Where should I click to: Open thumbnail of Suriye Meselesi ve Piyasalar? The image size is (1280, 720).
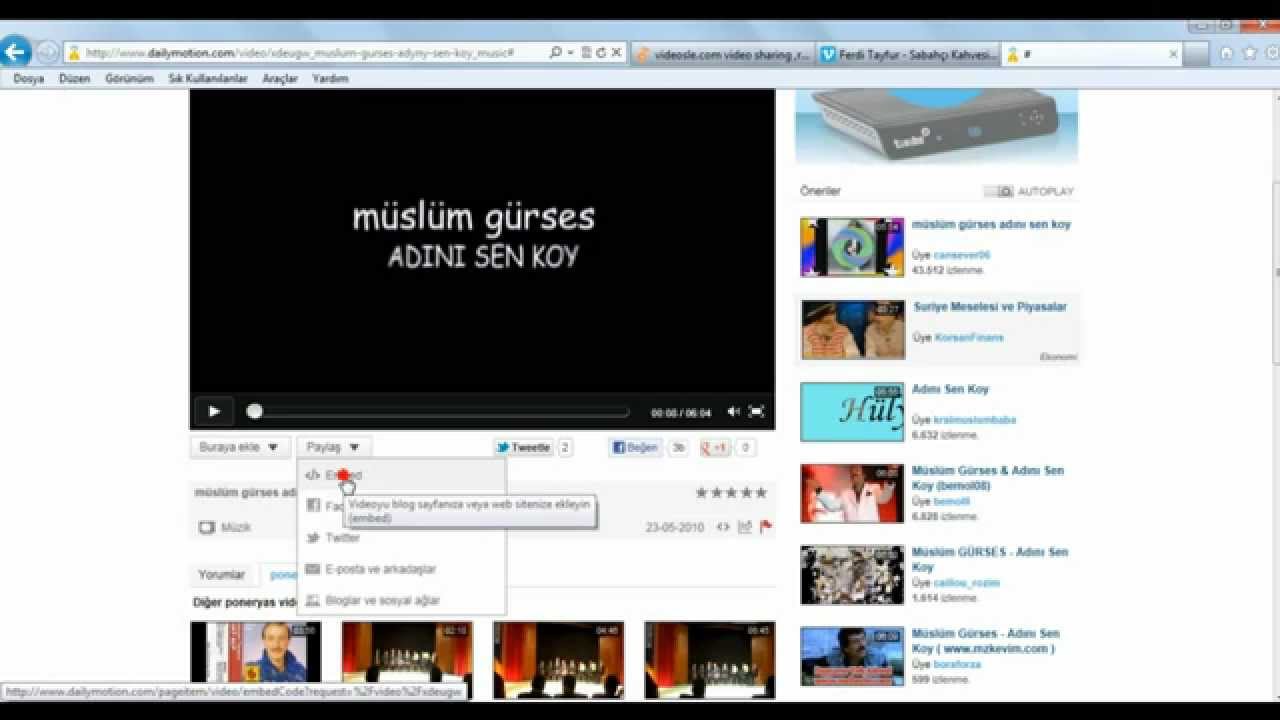pyautogui.click(x=852, y=329)
